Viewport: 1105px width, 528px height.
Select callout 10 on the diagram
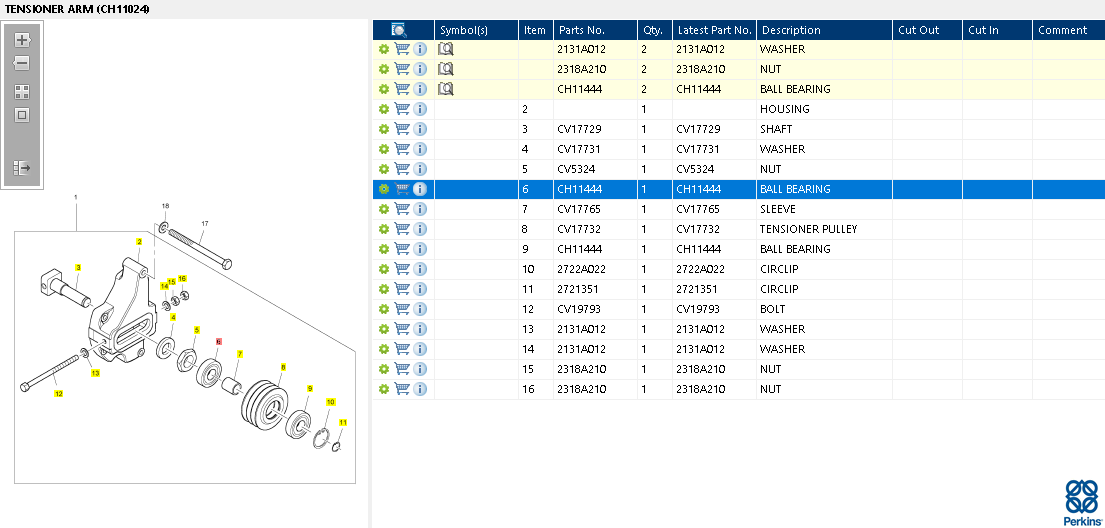coord(331,401)
